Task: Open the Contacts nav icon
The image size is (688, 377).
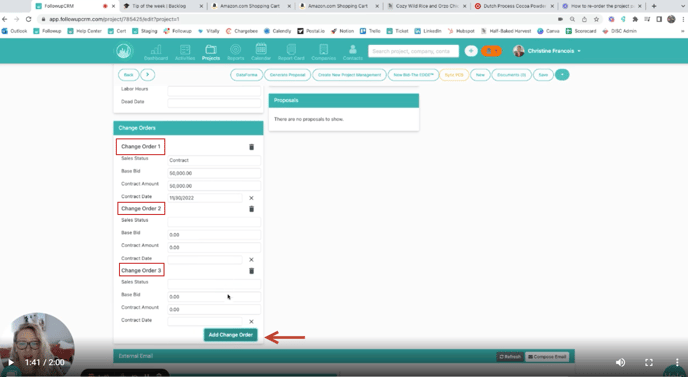Action: [353, 52]
